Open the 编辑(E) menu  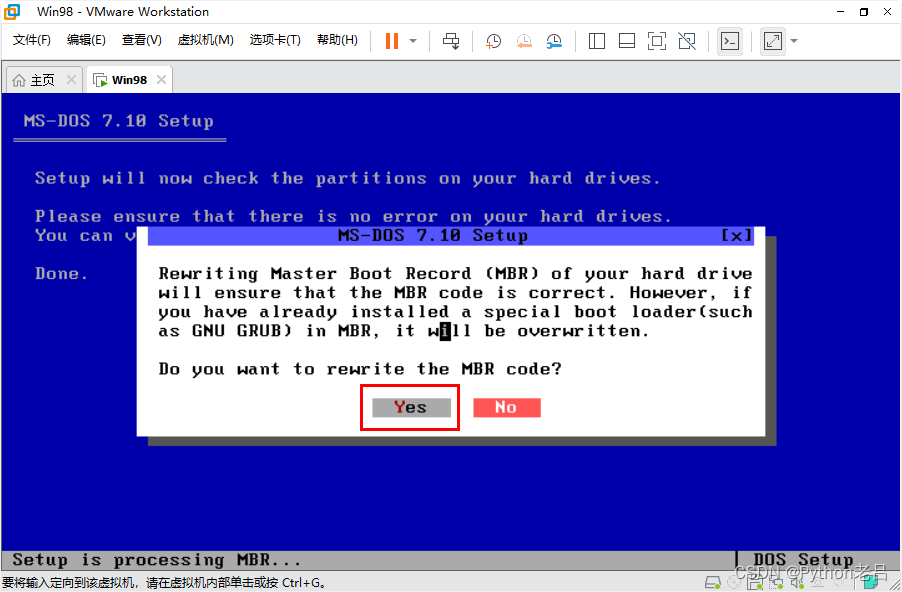click(86, 40)
